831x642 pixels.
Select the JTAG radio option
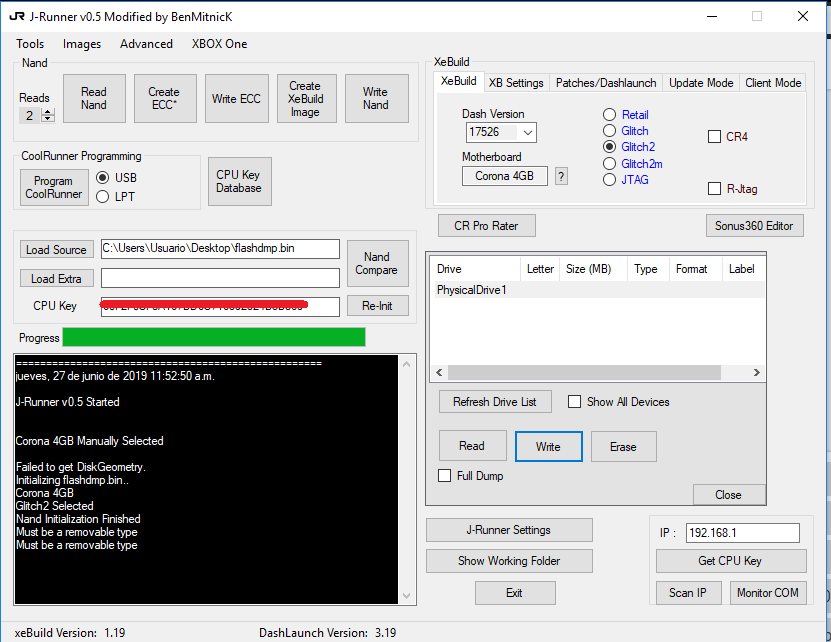pos(609,180)
